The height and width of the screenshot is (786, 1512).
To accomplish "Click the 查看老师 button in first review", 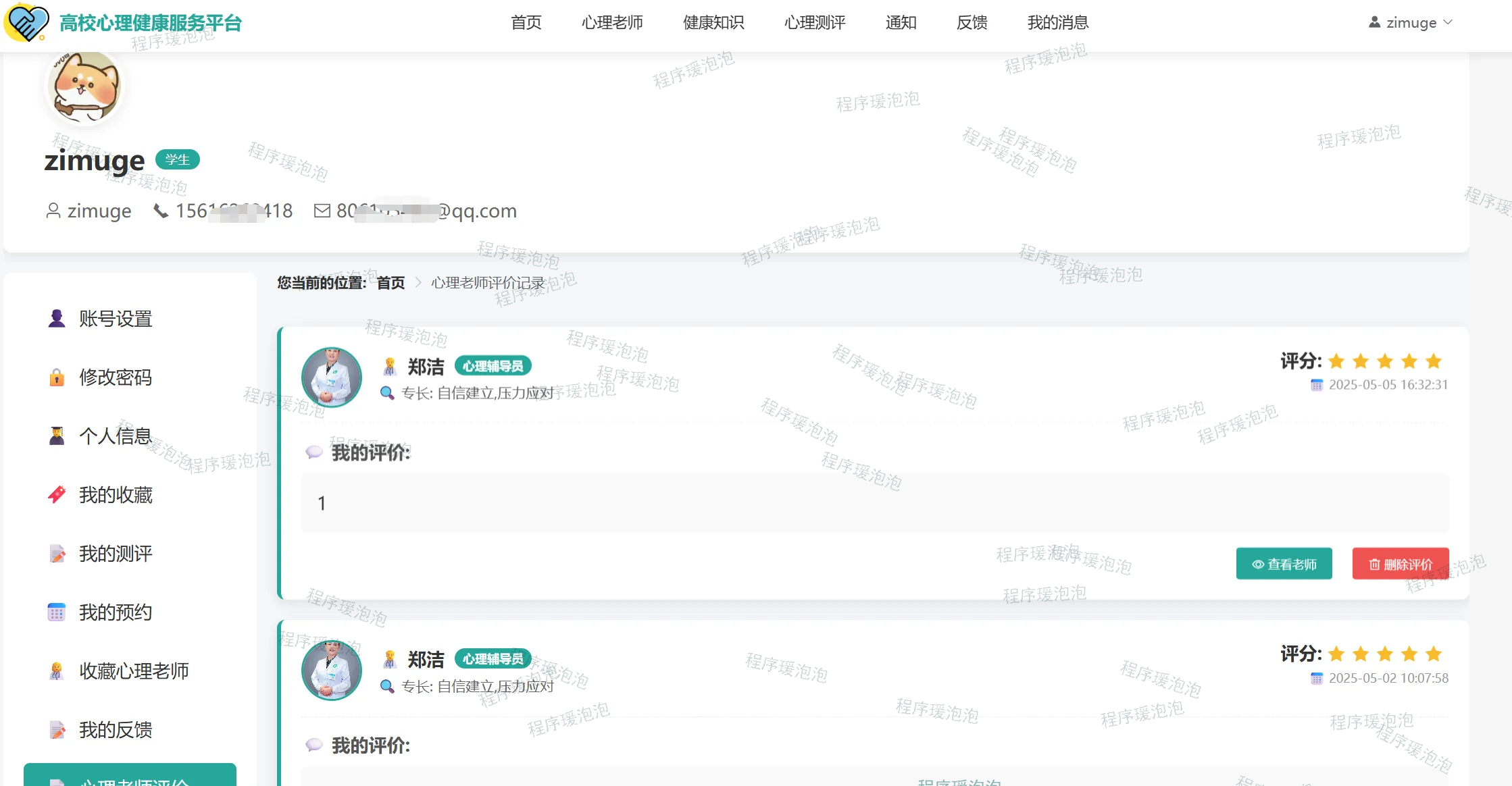I will pyautogui.click(x=1284, y=564).
